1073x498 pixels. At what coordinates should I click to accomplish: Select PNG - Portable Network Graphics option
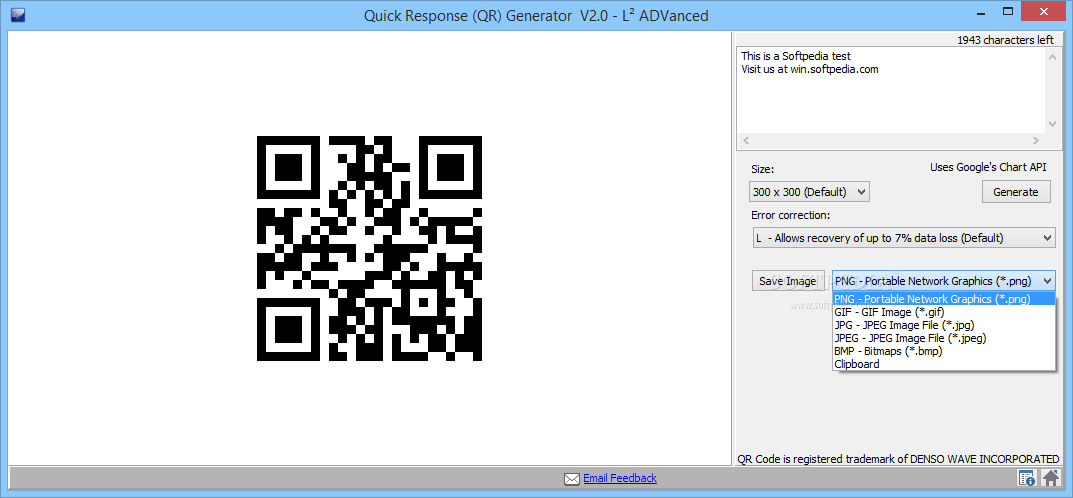944,299
